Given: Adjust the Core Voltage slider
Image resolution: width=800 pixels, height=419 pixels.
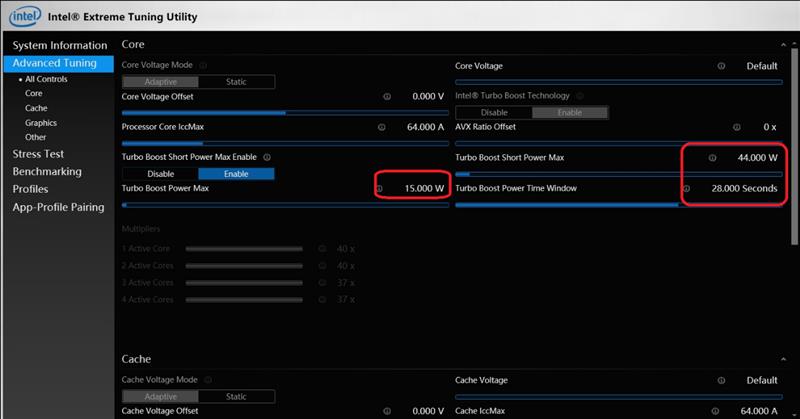Looking at the screenshot, I should click(619, 82).
